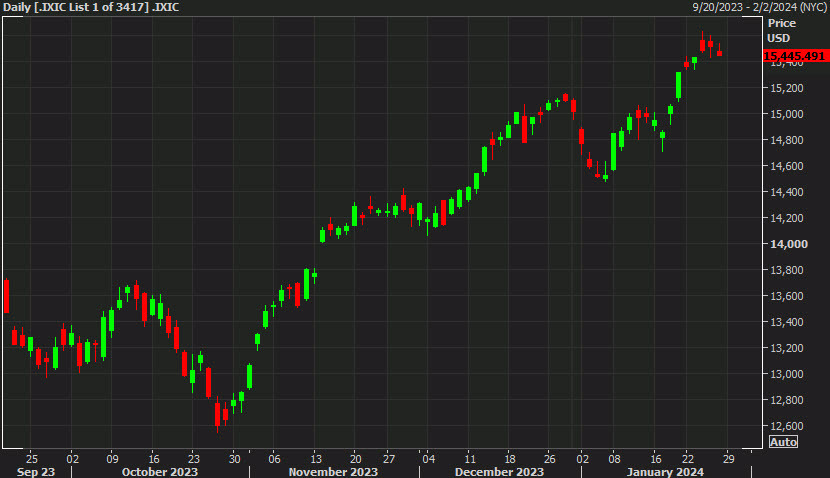Click the 13,400 price axis label
Image resolution: width=830 pixels, height=478 pixels.
[x=787, y=322]
